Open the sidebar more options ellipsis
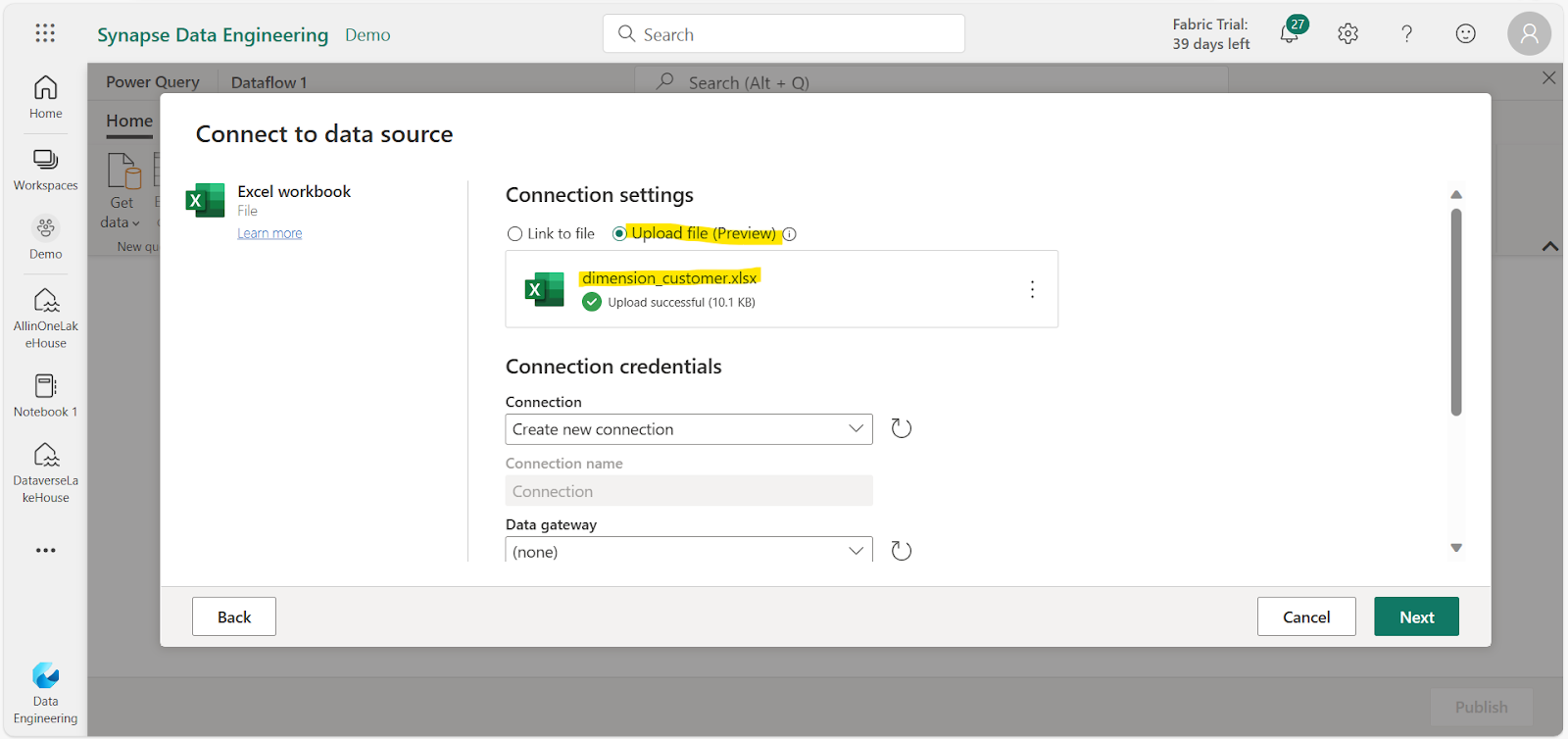The image size is (1568, 739). [45, 550]
